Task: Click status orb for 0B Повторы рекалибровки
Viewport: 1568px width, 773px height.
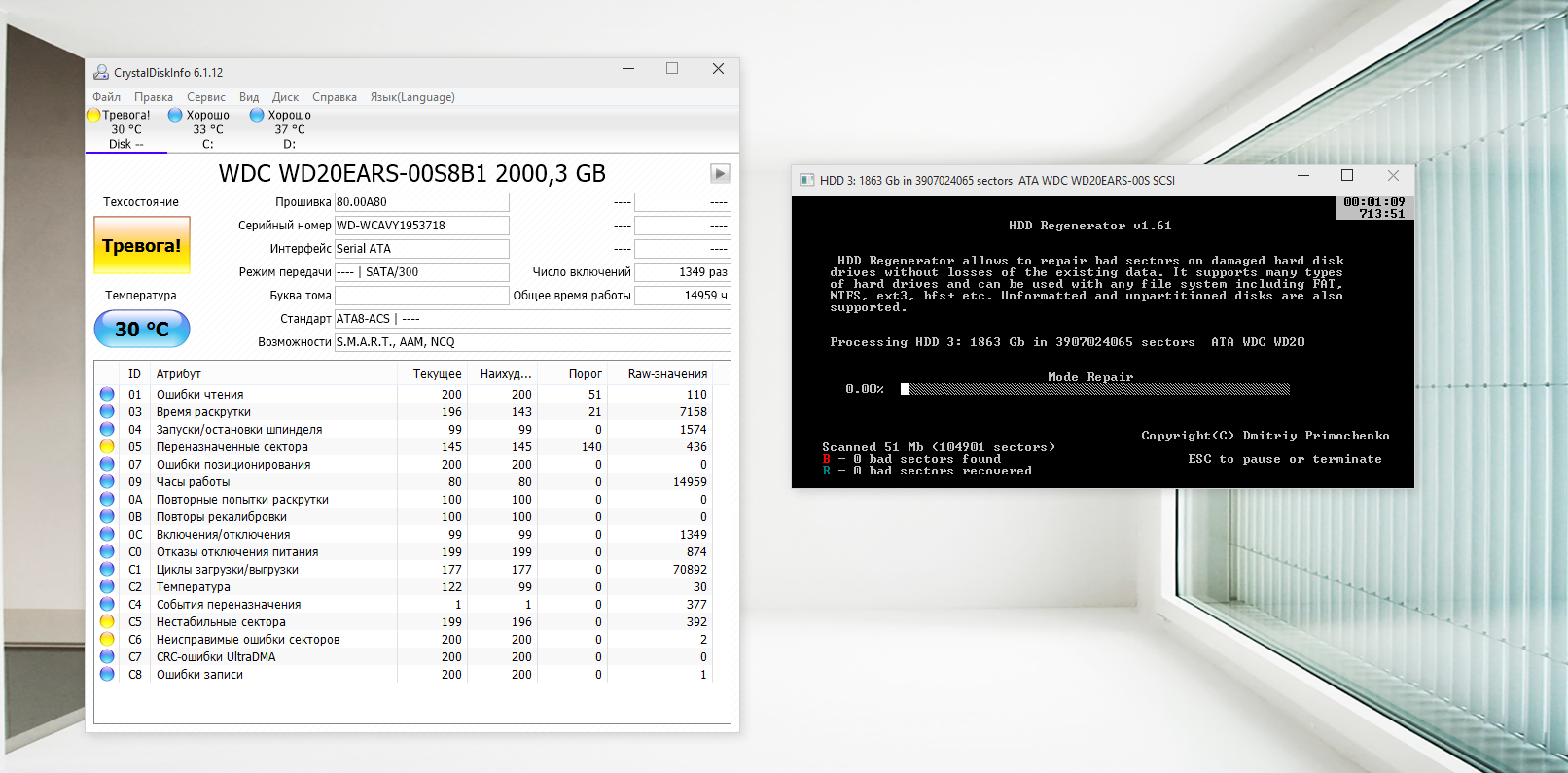Action: coord(107,516)
